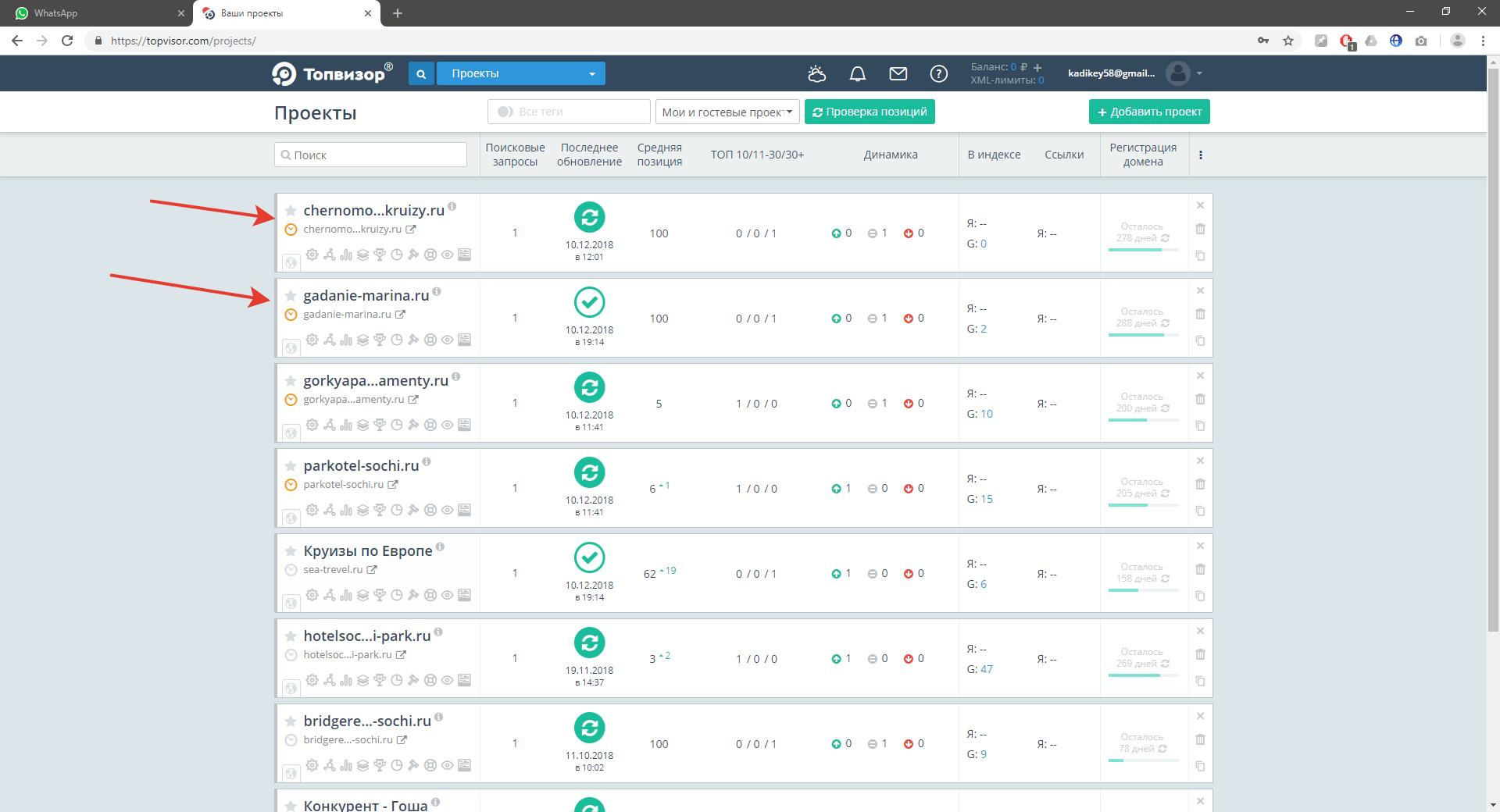Click the info icon beside gadanie-marina.ru title
The image size is (1500, 812).
[x=437, y=292]
